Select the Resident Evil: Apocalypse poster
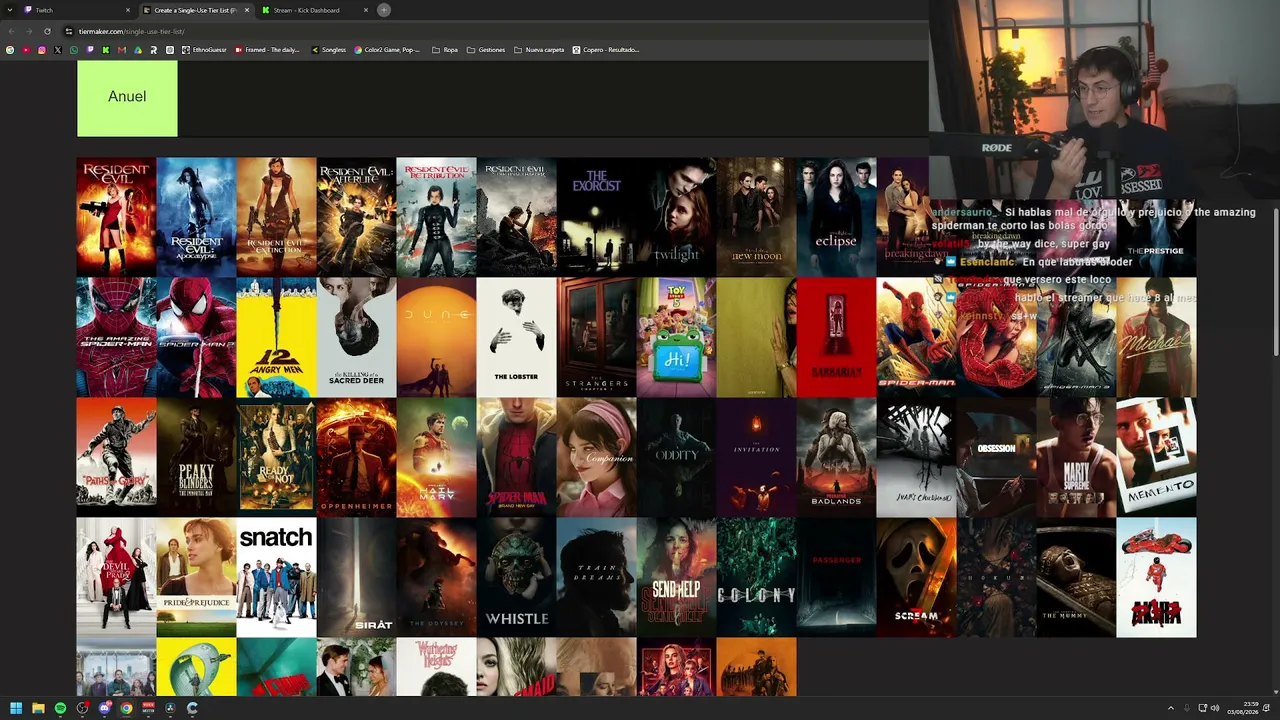The image size is (1280, 720). point(196,217)
